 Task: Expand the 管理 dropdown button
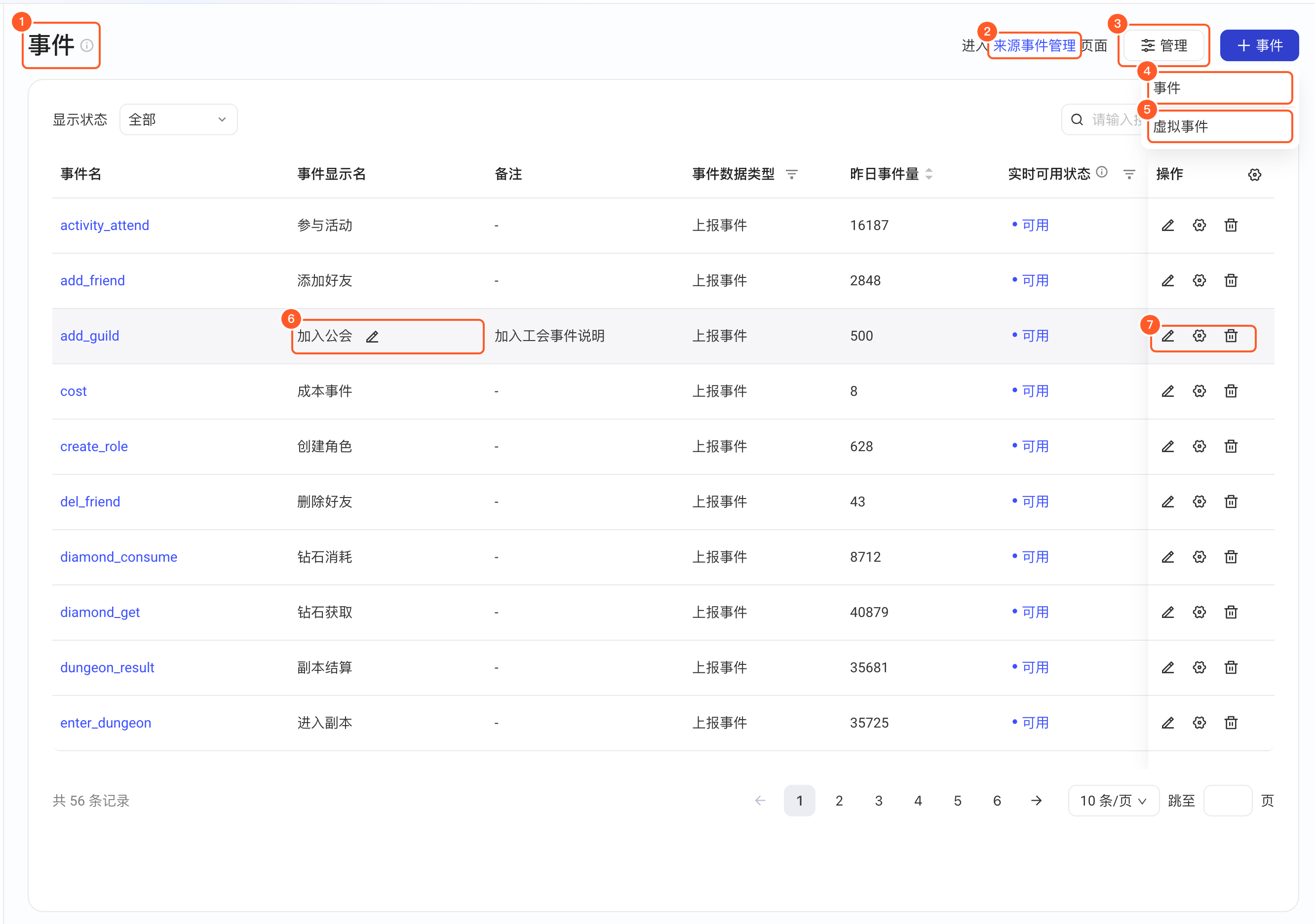(x=1163, y=46)
